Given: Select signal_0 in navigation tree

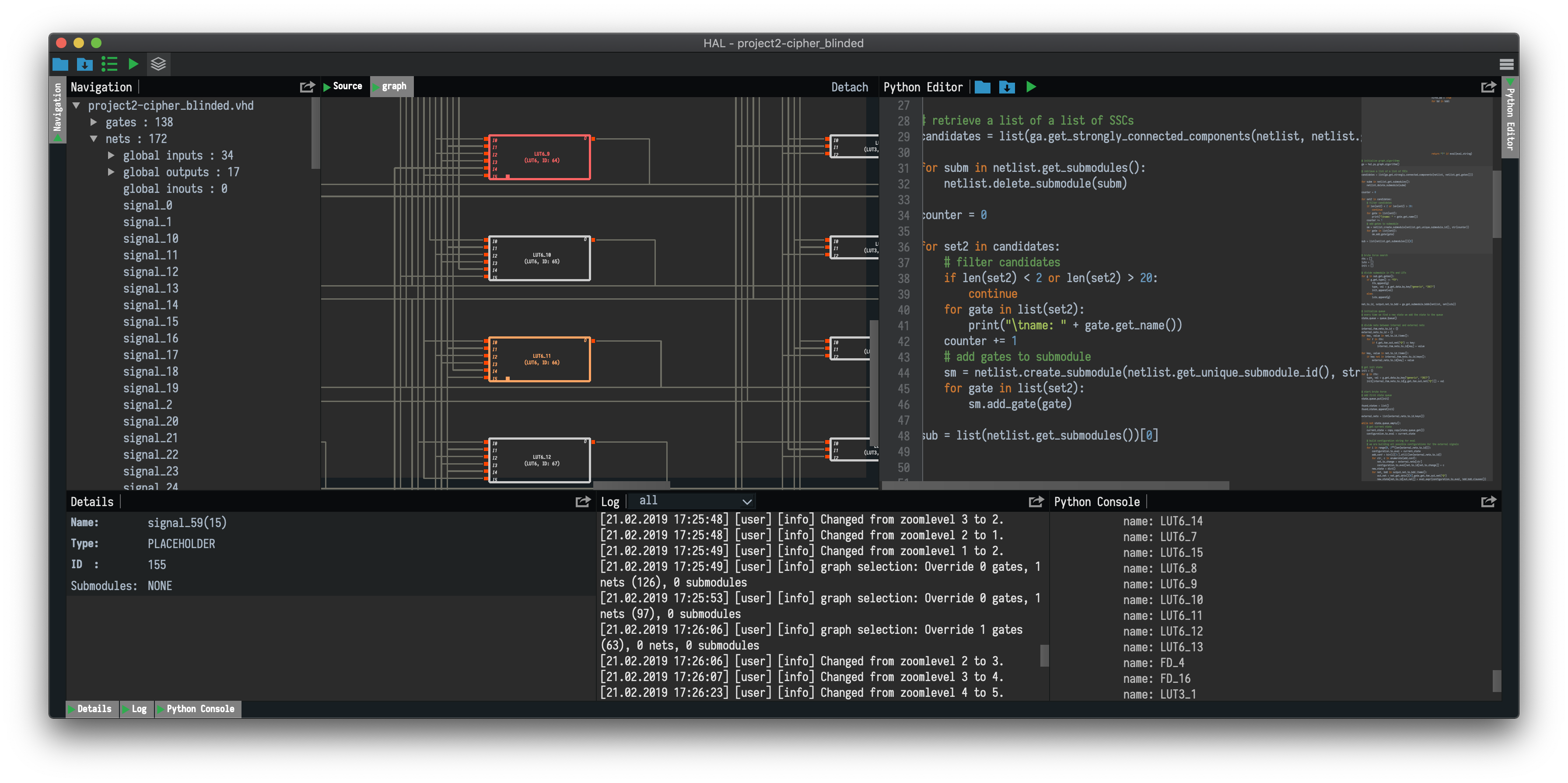Looking at the screenshot, I should pyautogui.click(x=148, y=205).
